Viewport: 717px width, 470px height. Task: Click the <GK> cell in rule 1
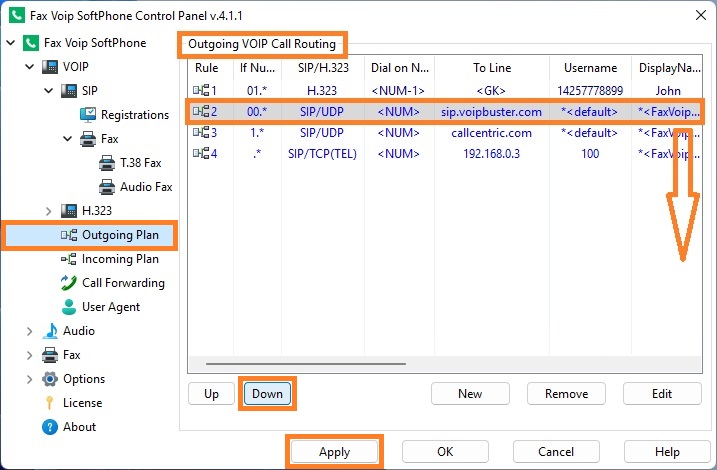tap(491, 91)
